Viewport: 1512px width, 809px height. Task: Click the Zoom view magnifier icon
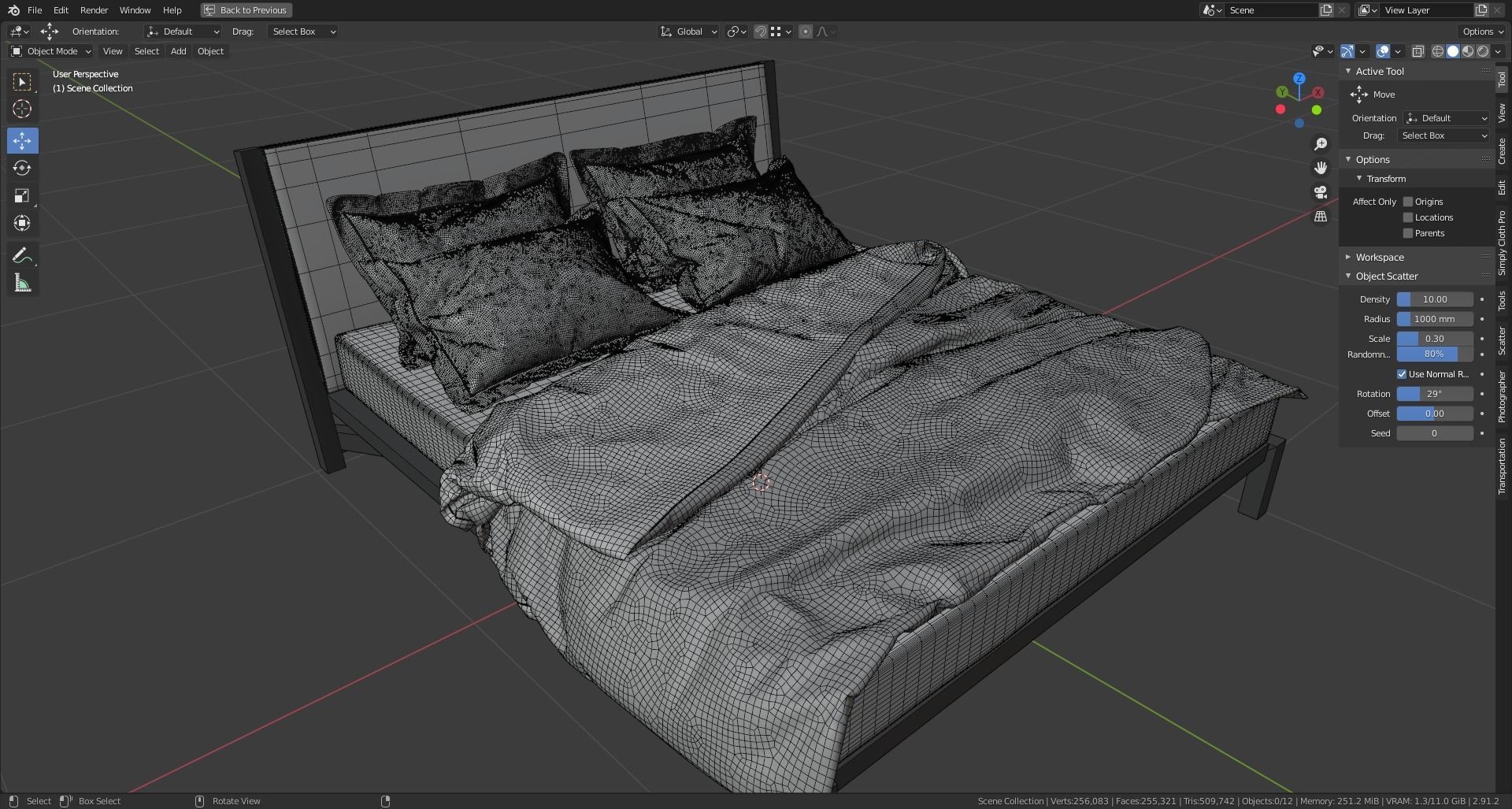coord(1321,144)
